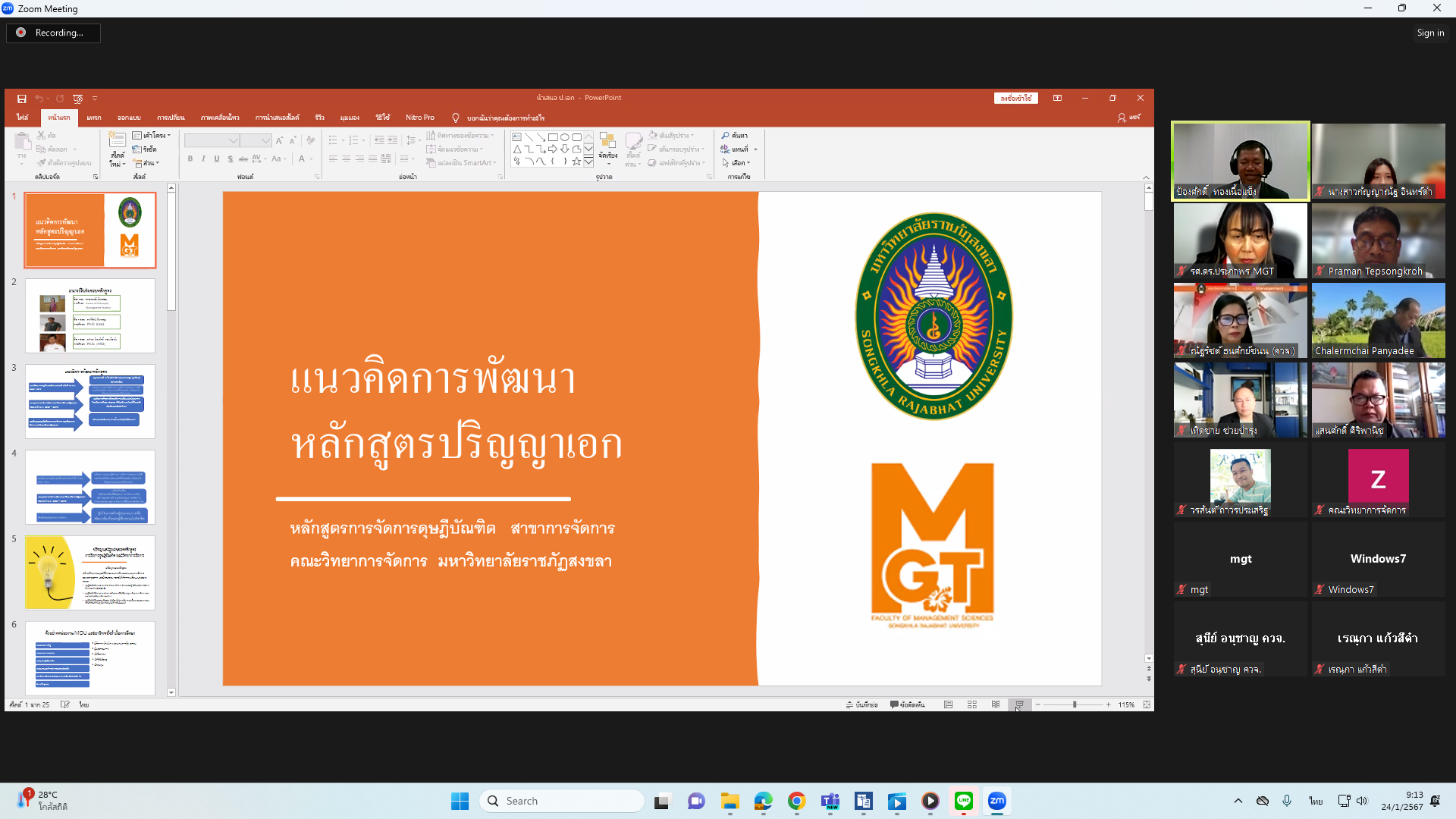1456x819 pixels.
Task: Toggle Bold formatting button
Action: pyautogui.click(x=190, y=159)
